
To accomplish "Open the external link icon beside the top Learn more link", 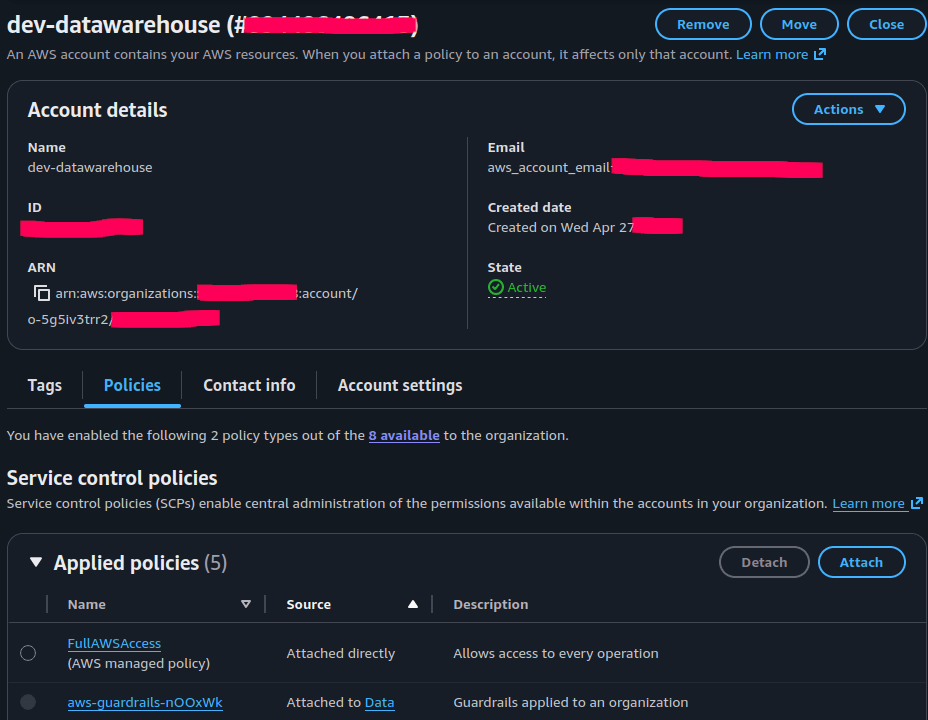I will tap(820, 54).
